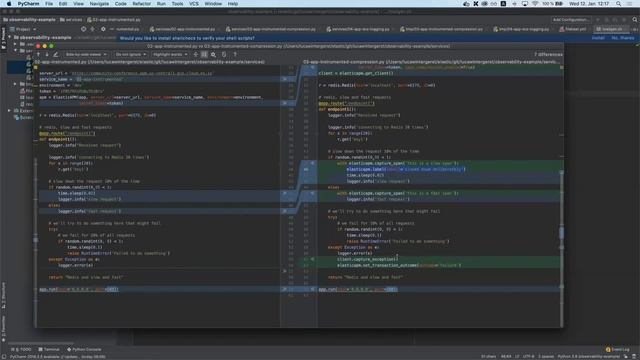
Task: Click the date and time in macOS menu bar
Action: [589, 4]
